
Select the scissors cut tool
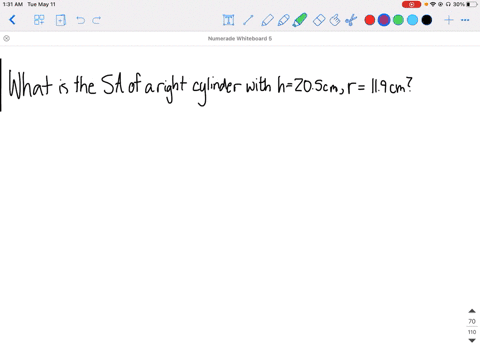coord(351,20)
